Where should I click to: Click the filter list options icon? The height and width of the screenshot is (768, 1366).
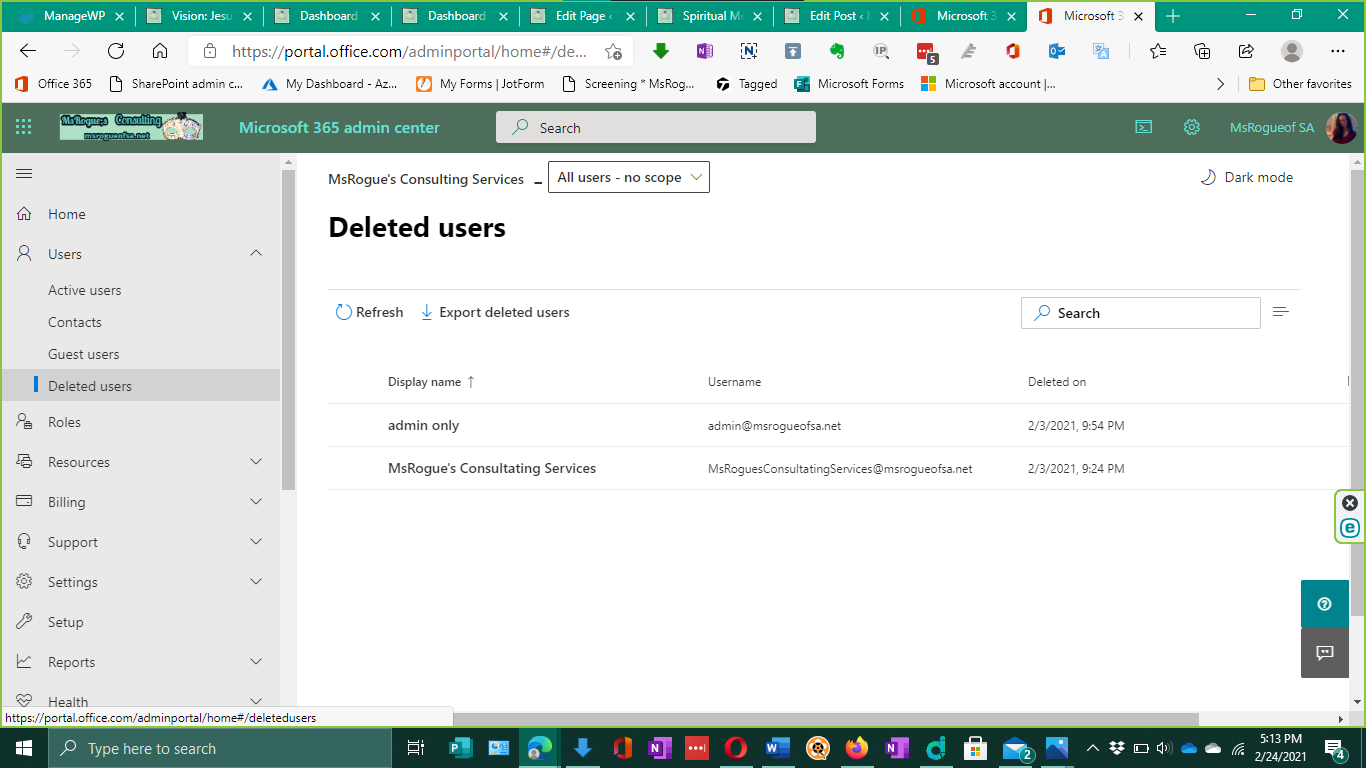pos(1280,313)
